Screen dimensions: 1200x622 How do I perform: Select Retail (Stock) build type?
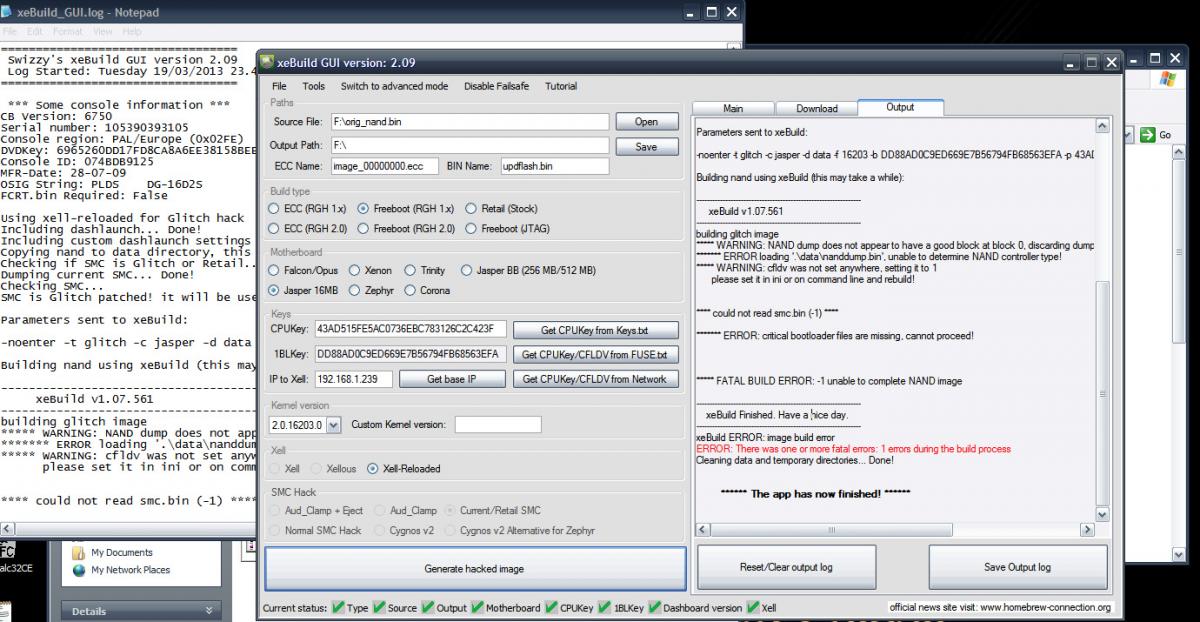(471, 208)
